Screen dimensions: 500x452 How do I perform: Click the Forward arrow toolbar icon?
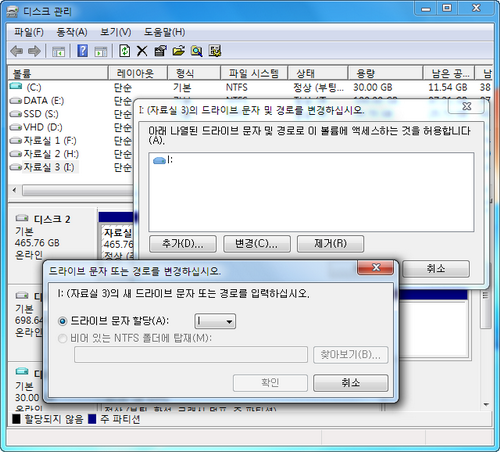pyautogui.click(x=34, y=51)
